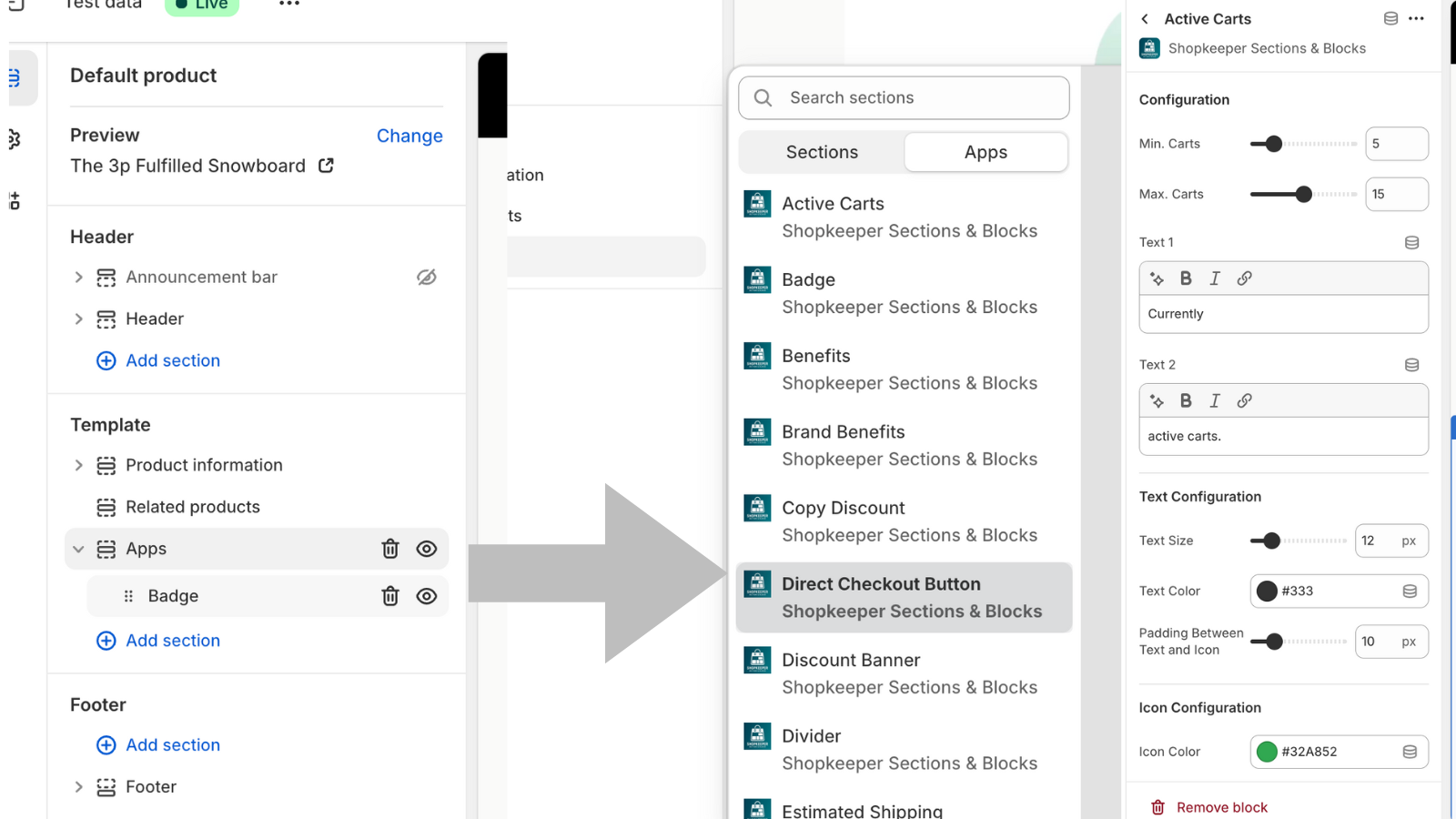Image resolution: width=1456 pixels, height=819 pixels.
Task: Select Direct Checkout Button from the list
Action: (x=904, y=597)
